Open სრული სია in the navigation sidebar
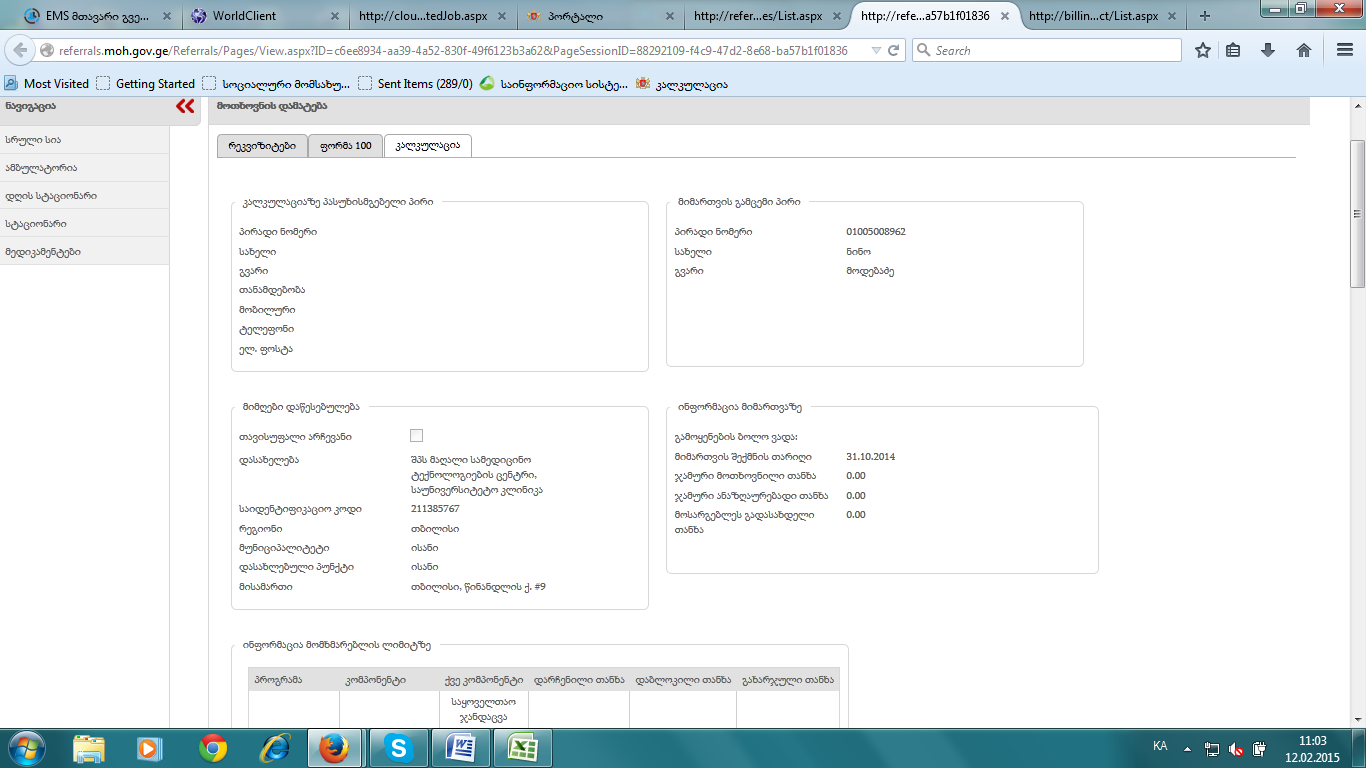 (x=40, y=140)
